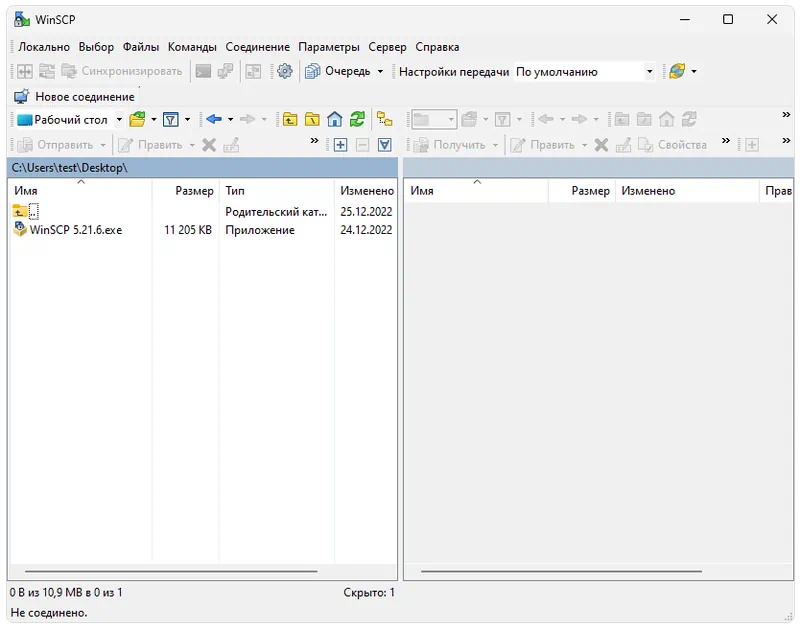Click the Получить download button in remote panel
Viewport: 800px width, 630px height.
tap(449, 145)
